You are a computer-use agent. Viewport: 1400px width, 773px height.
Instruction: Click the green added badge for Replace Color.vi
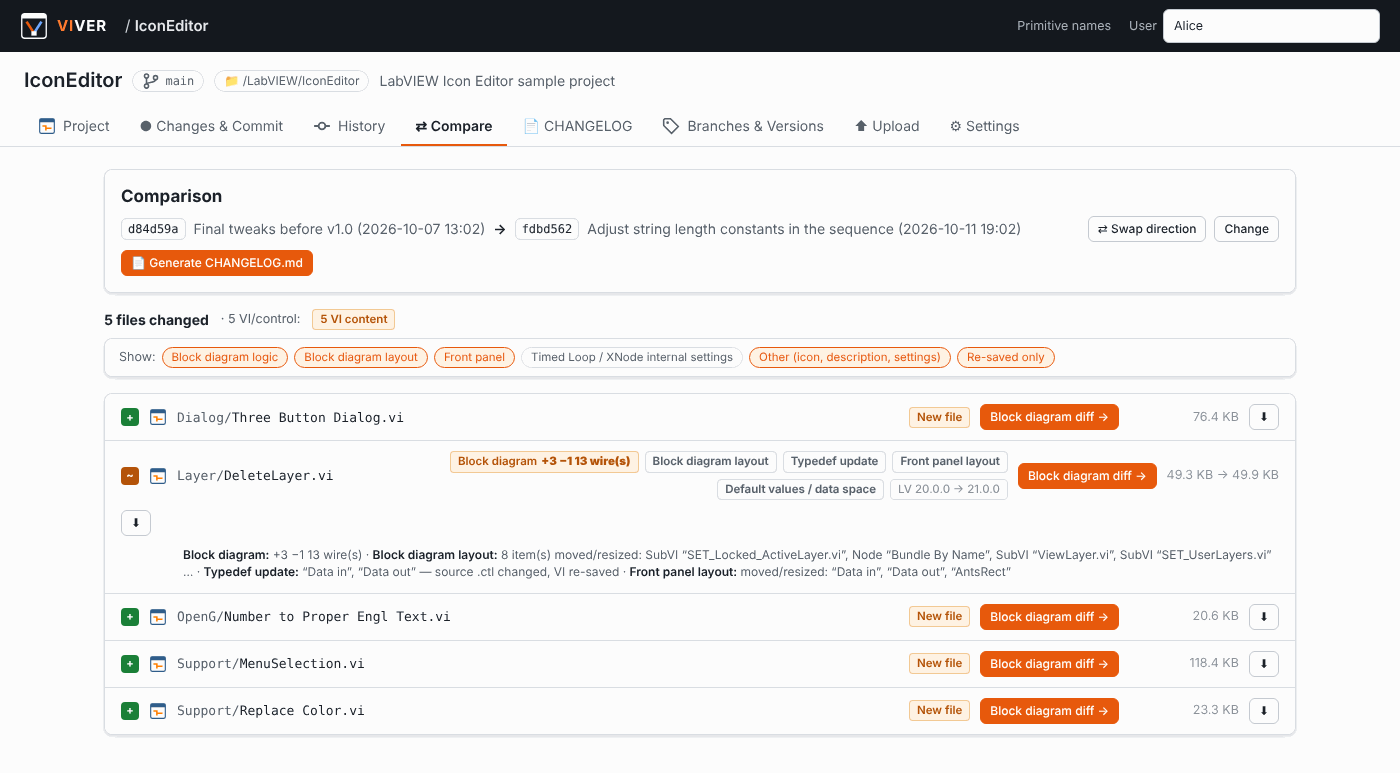[130, 711]
